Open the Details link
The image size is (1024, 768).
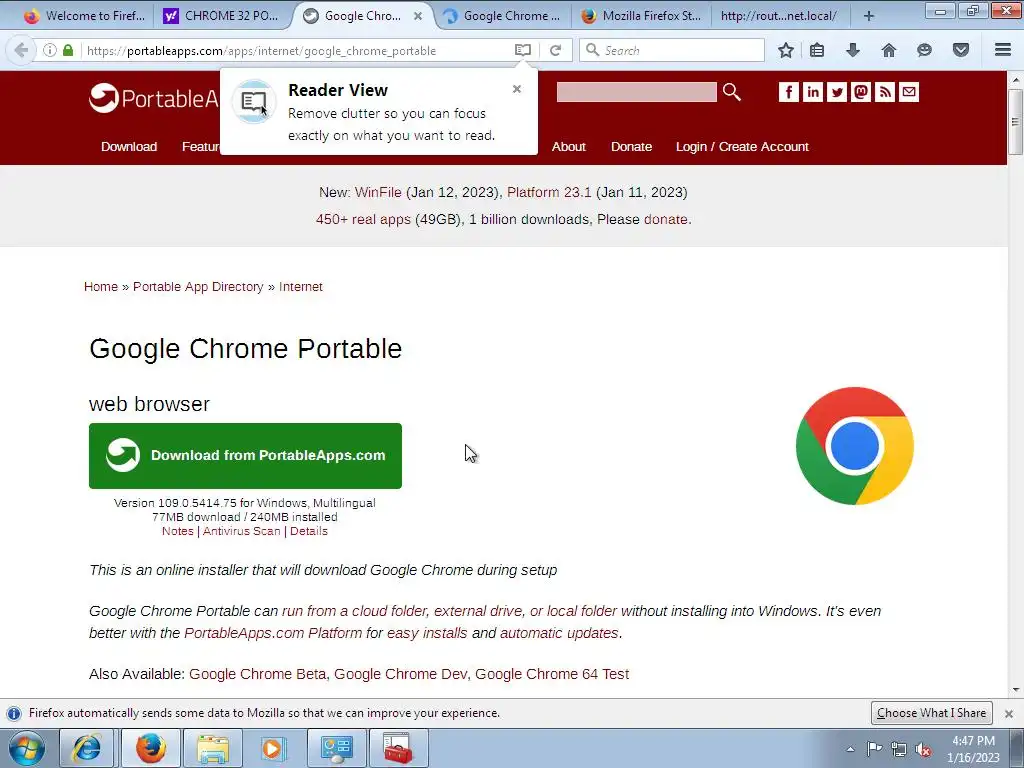[309, 531]
